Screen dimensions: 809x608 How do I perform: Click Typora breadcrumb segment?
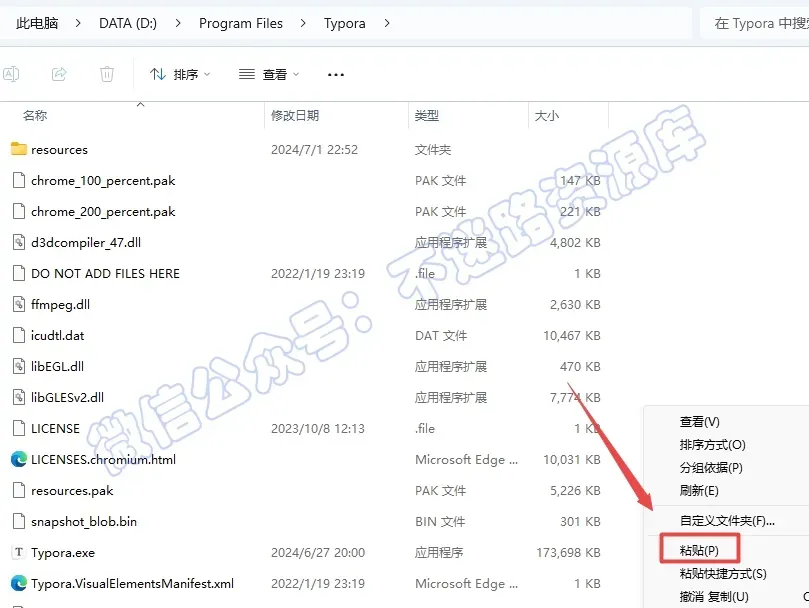point(345,23)
